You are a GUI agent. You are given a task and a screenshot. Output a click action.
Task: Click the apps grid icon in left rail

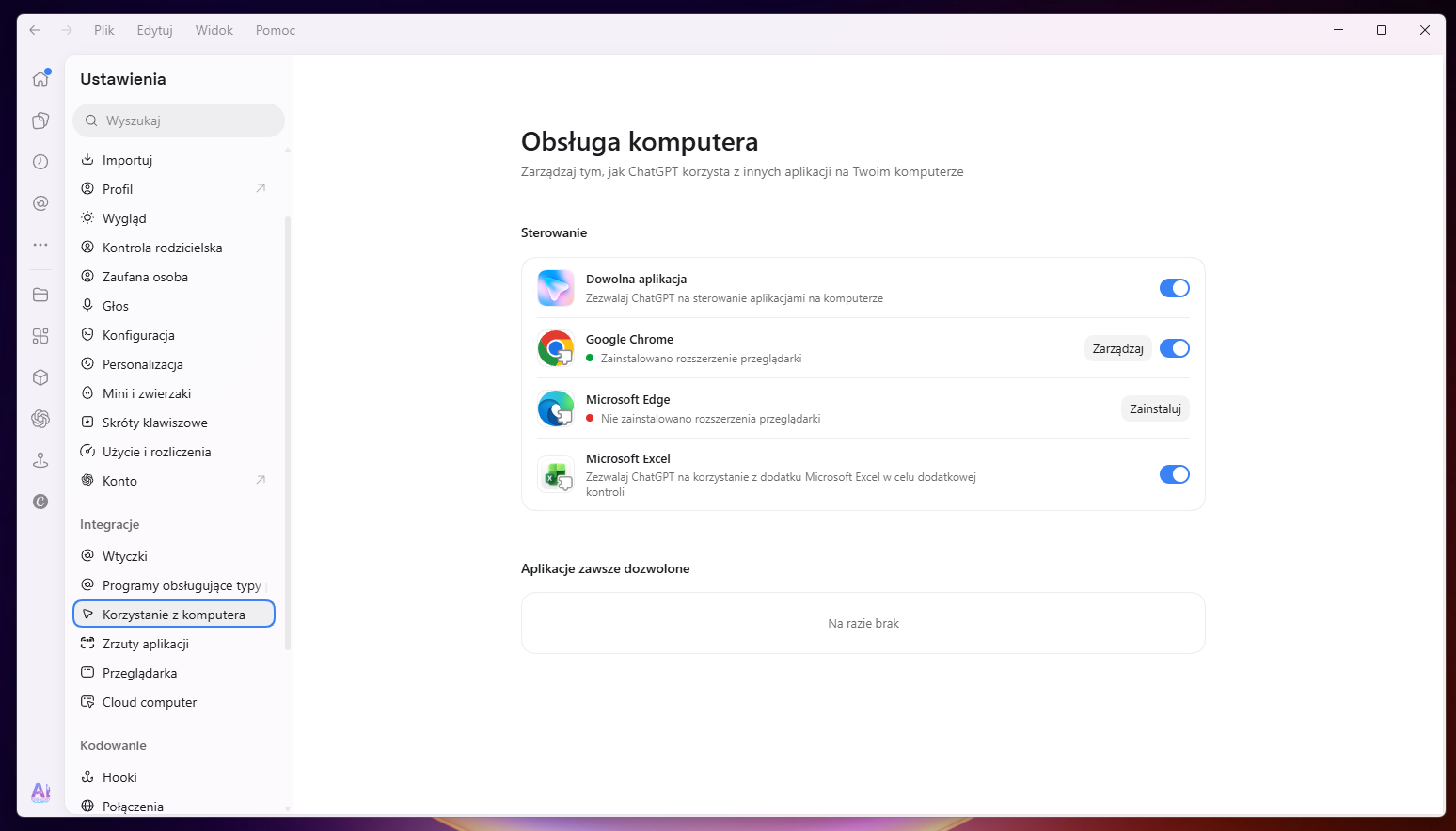[x=40, y=336]
